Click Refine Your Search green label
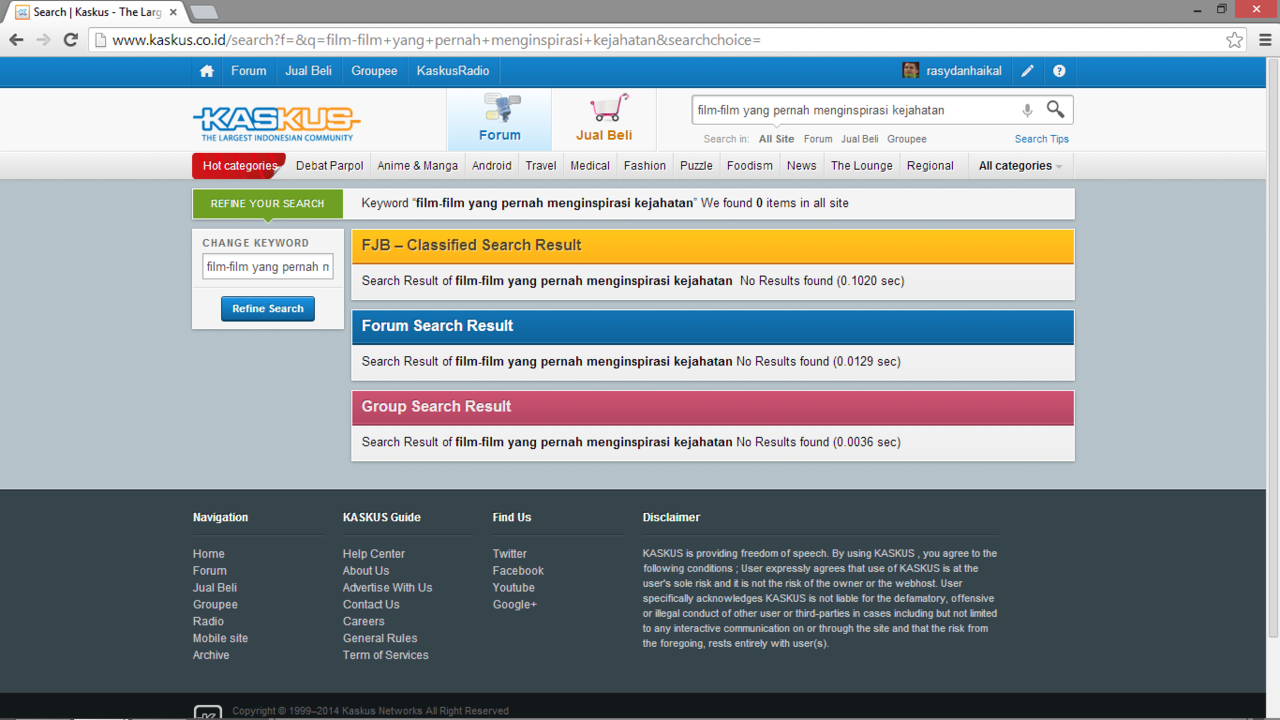1280x720 pixels. tap(267, 203)
